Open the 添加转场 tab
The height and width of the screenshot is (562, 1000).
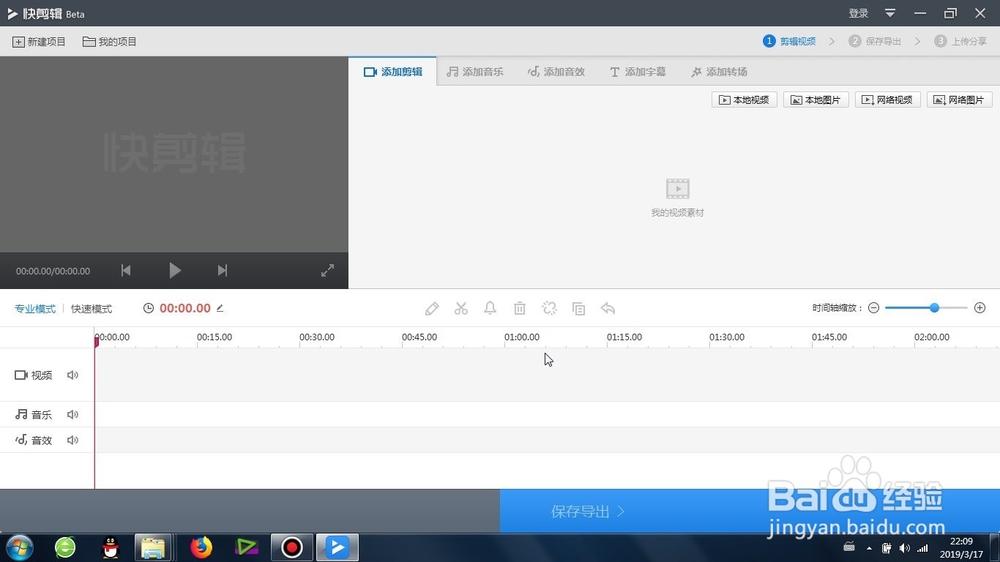(x=719, y=71)
